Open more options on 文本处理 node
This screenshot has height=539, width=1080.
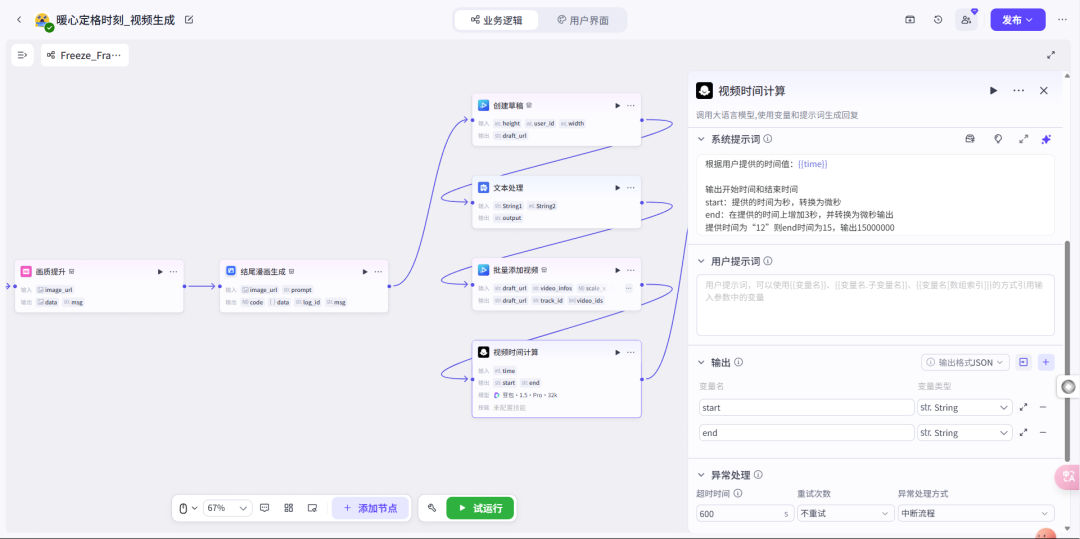click(631, 188)
